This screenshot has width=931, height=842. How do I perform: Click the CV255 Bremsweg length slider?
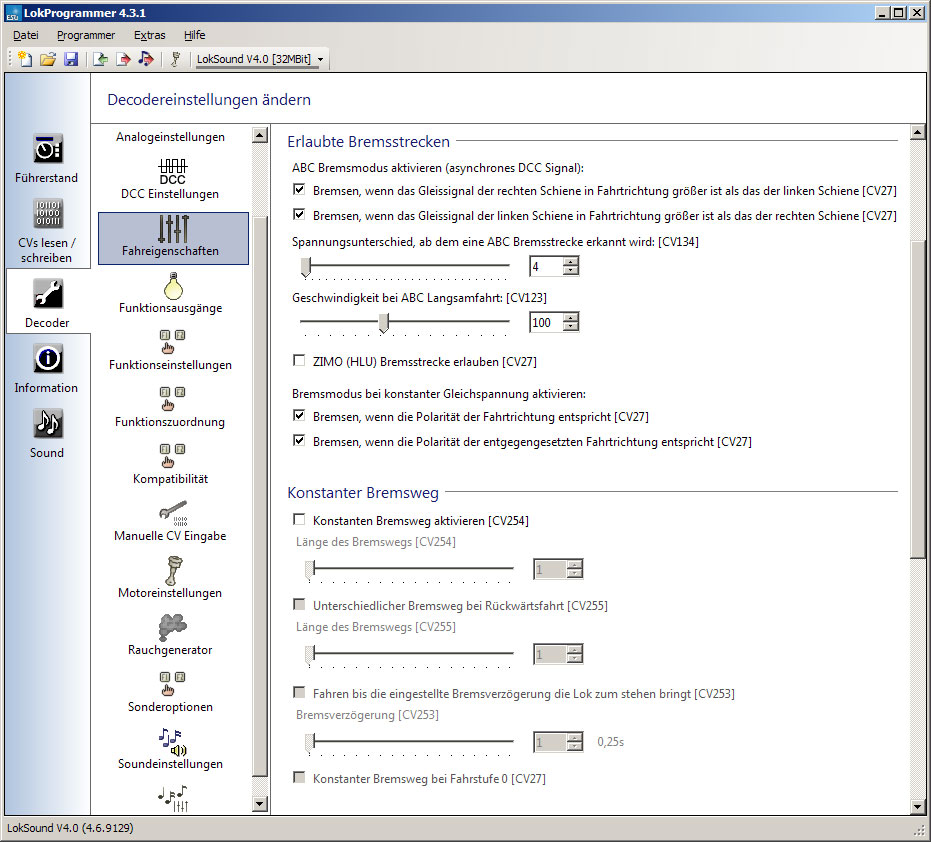coord(408,654)
